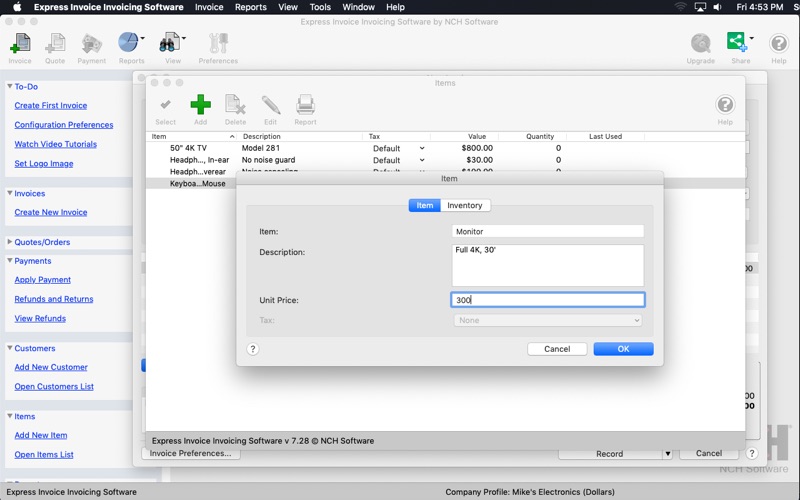The image size is (800, 500).
Task: Click Help icon in Items window
Action: click(x=725, y=105)
